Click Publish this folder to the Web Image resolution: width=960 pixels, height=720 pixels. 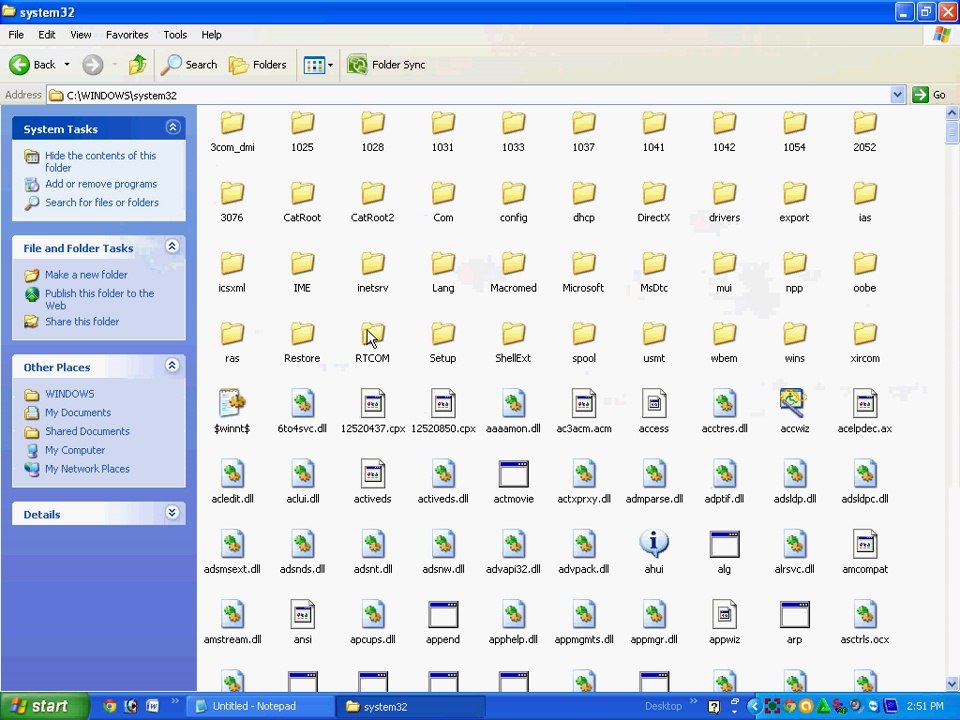[99, 299]
